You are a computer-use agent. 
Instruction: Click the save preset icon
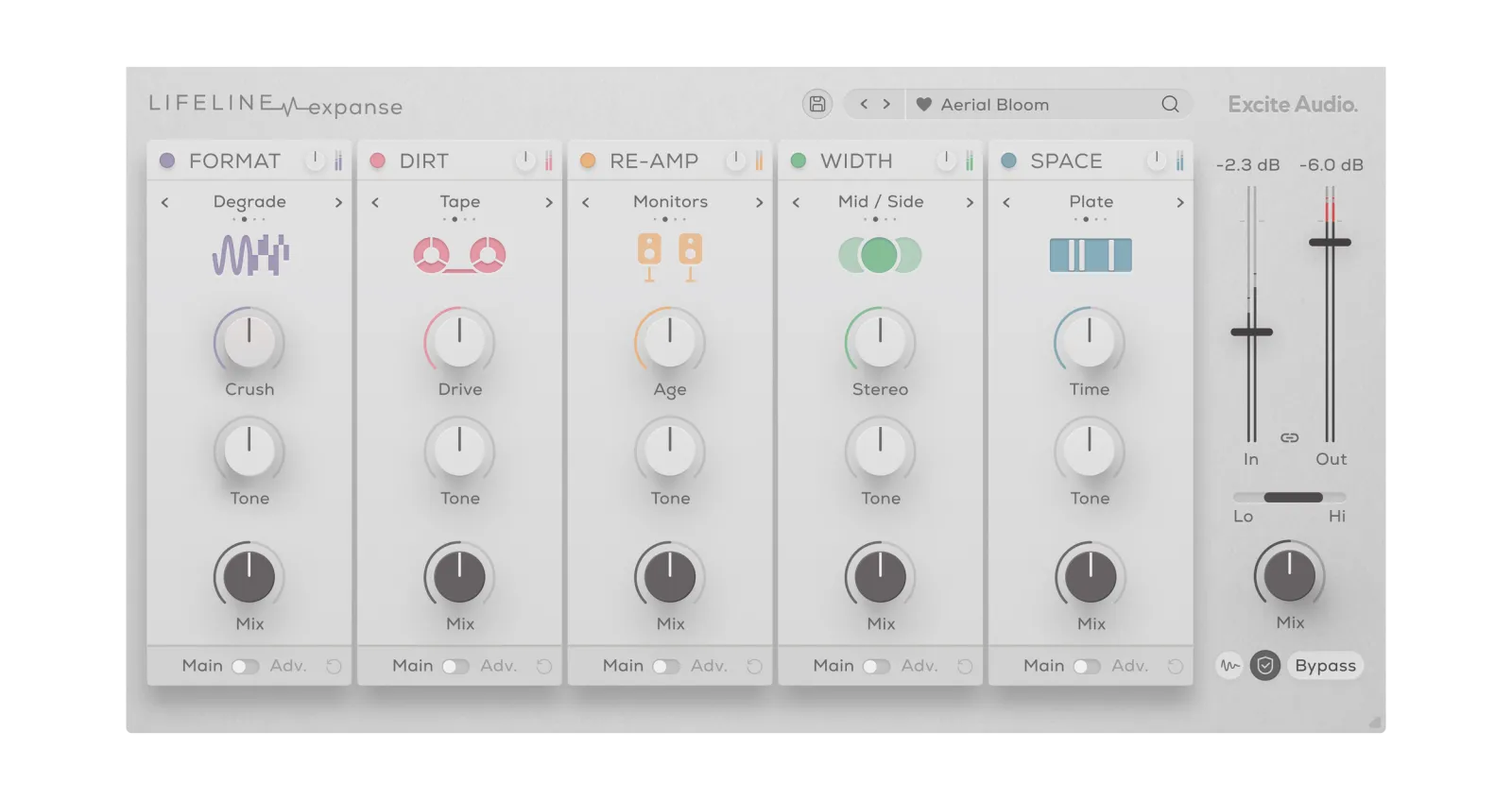point(817,104)
